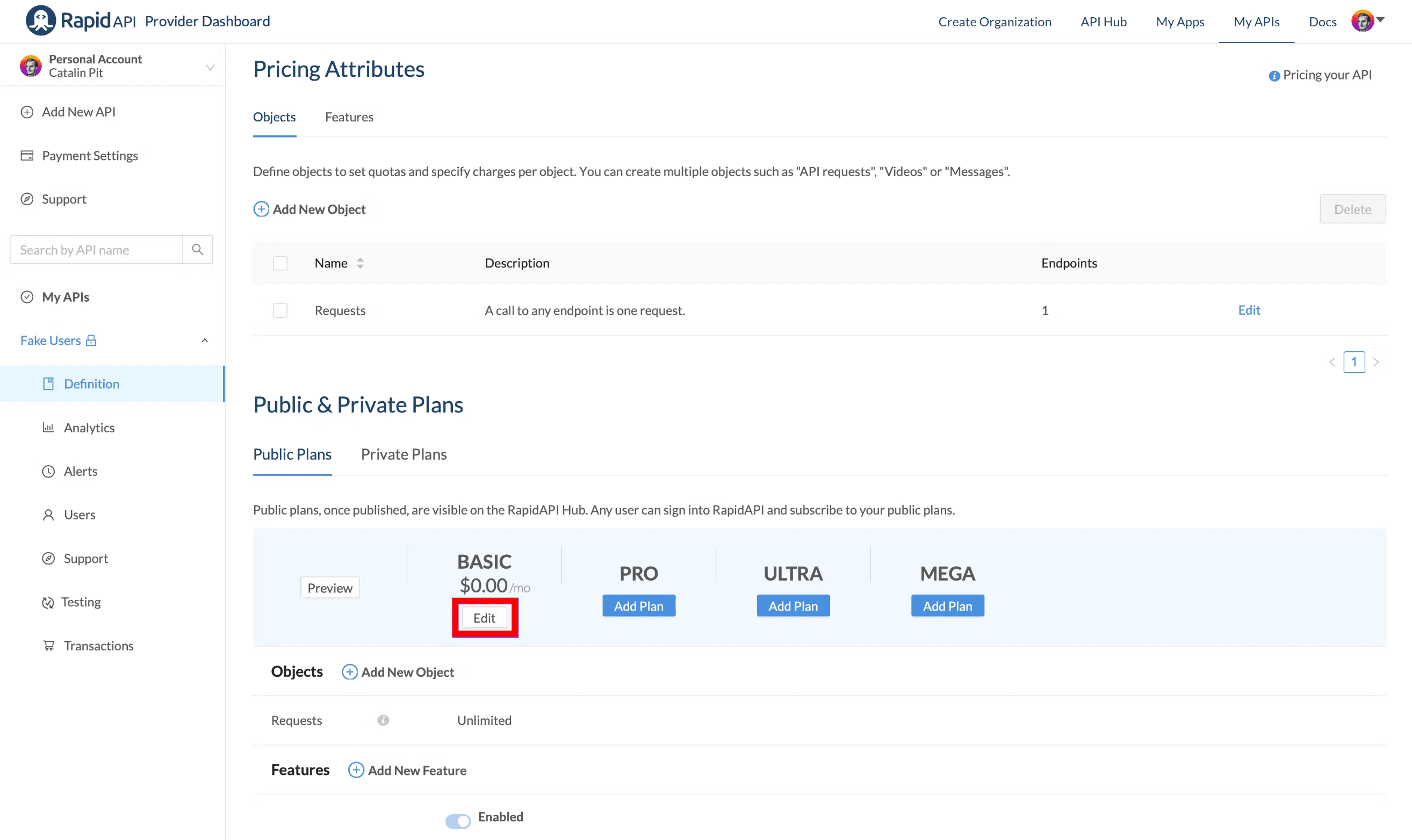Go to API Hub

click(1104, 21)
